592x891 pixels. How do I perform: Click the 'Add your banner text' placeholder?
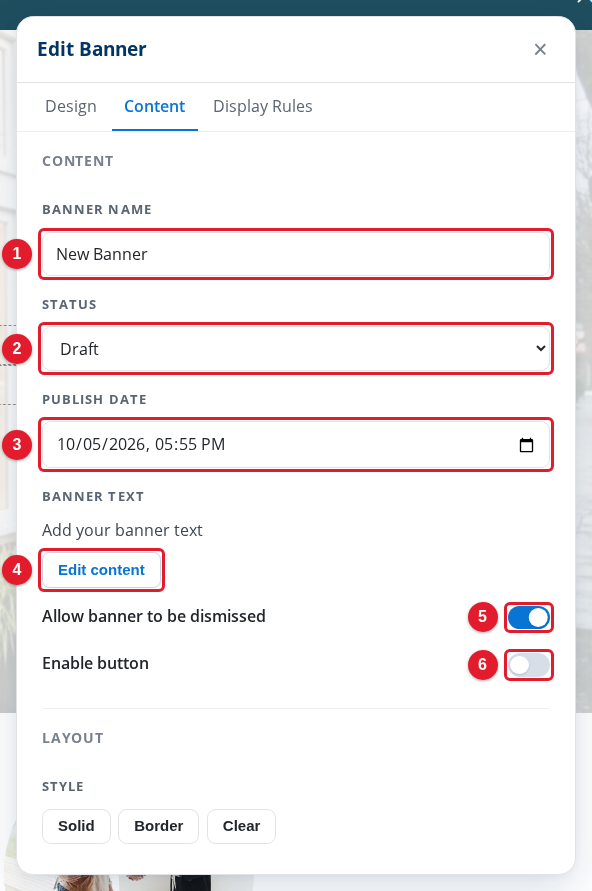(x=122, y=530)
